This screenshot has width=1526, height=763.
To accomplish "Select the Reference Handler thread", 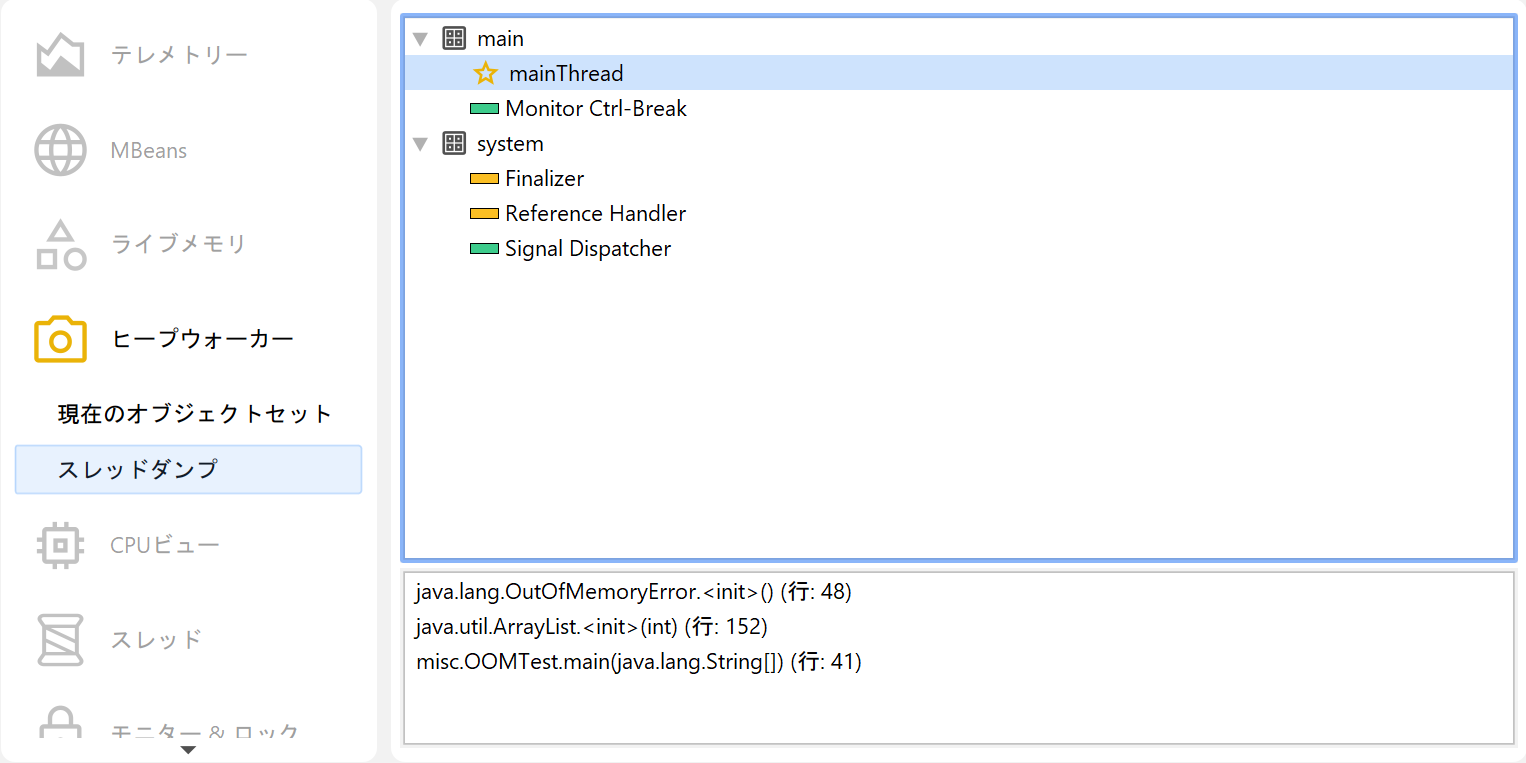I will pos(595,214).
